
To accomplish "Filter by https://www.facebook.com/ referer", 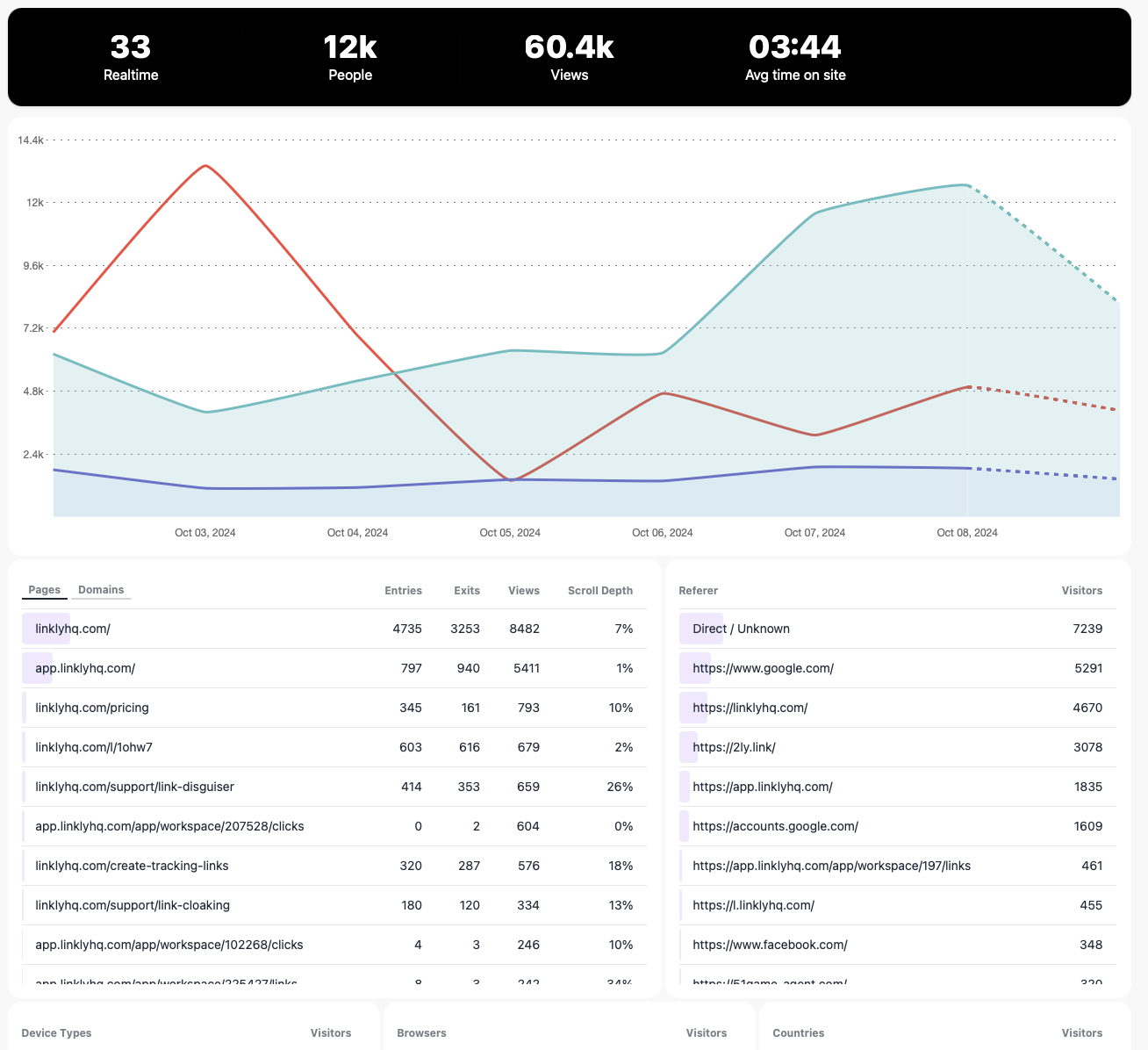I will pos(898,945).
